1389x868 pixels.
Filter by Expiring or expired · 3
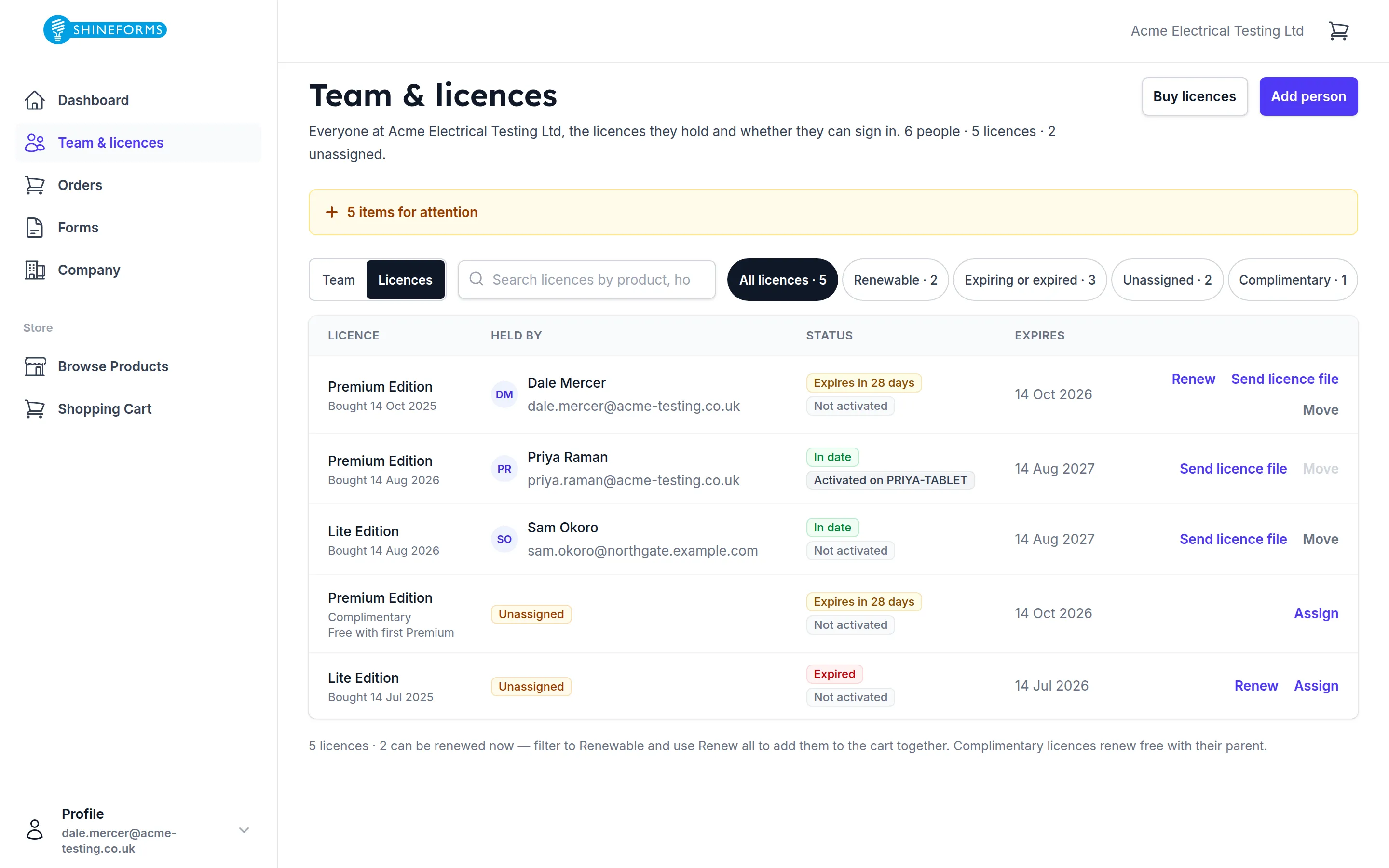click(1030, 280)
